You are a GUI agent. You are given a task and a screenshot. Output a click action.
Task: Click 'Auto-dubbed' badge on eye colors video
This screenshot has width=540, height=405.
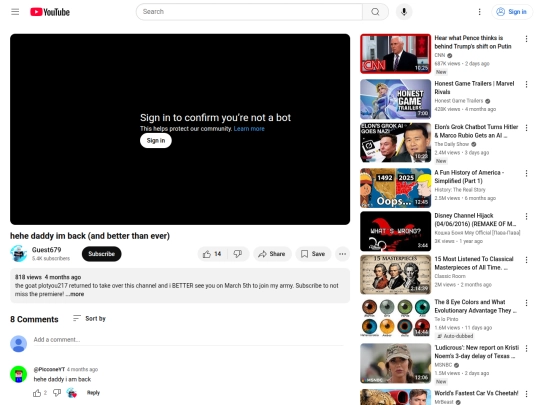[455, 336]
